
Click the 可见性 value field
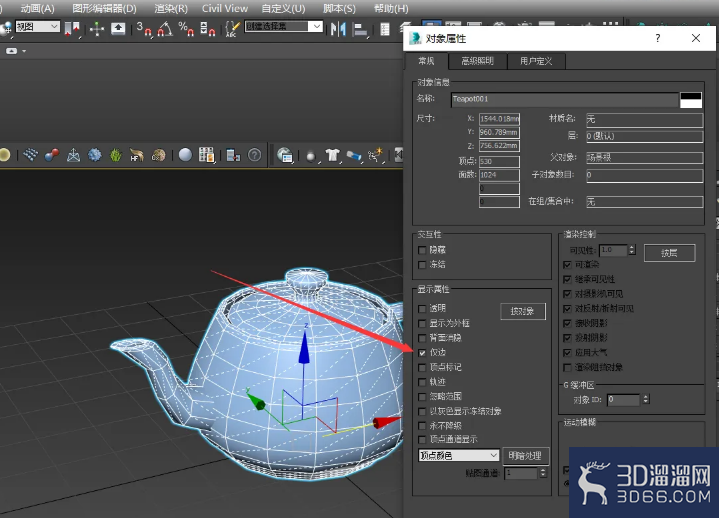point(613,250)
